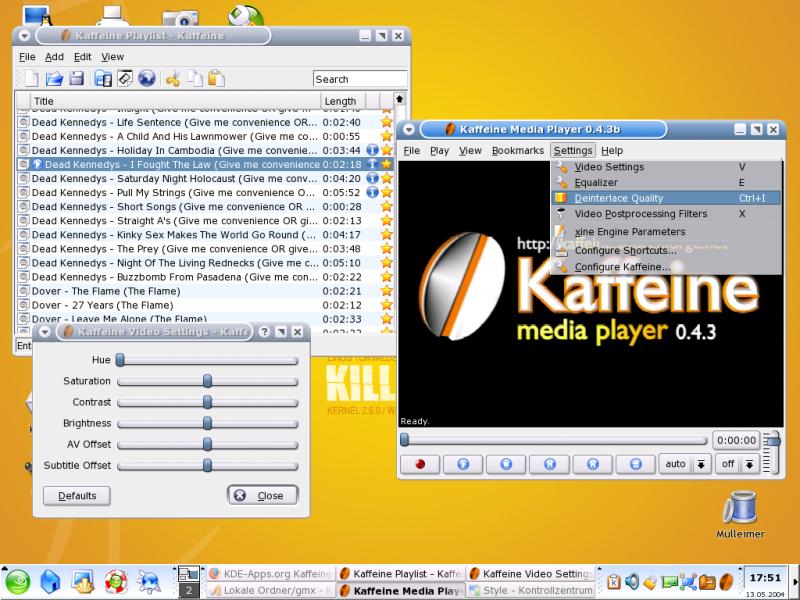Viewport: 800px width, 600px height.
Task: Close the Video Settings dialog via Close button
Action: coord(262,495)
